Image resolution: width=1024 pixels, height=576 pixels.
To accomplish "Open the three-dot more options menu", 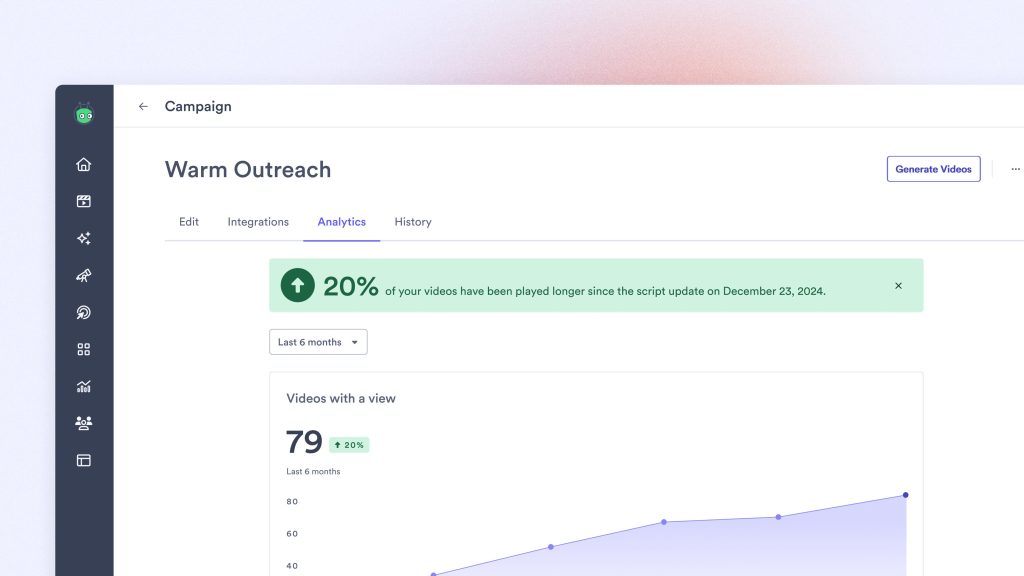I will 1015,169.
